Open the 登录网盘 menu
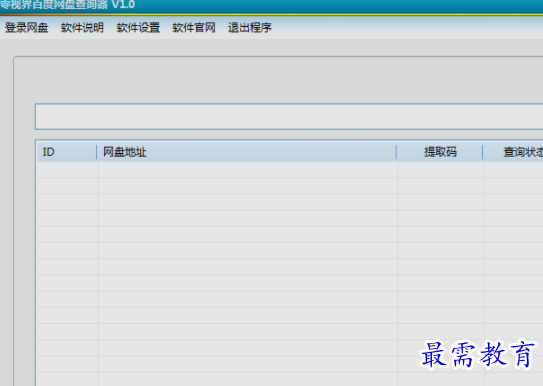The height and width of the screenshot is (386, 543). click(x=26, y=28)
